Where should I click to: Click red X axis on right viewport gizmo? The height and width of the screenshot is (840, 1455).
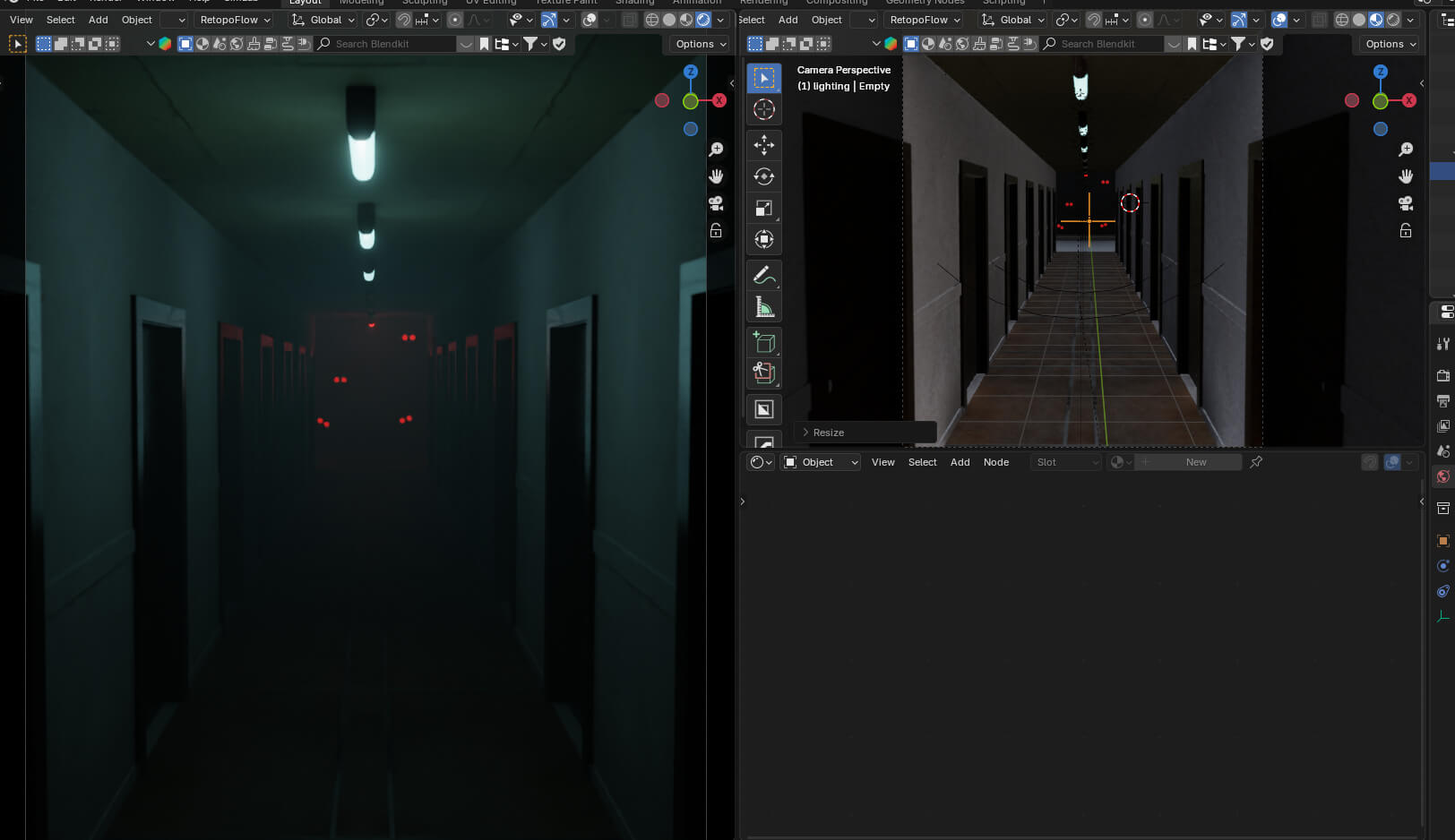1409,100
